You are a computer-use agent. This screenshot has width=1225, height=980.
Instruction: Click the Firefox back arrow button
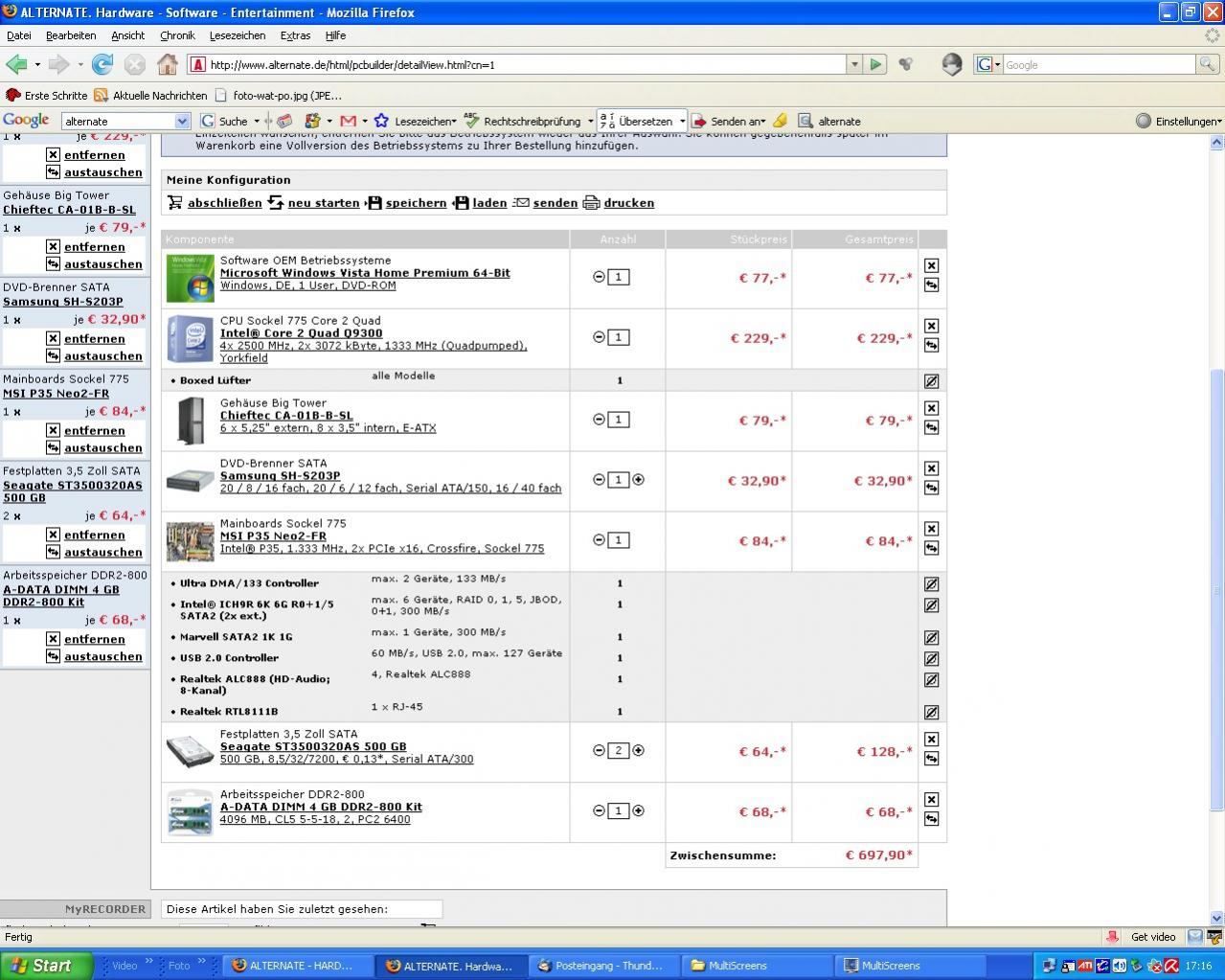point(16,64)
